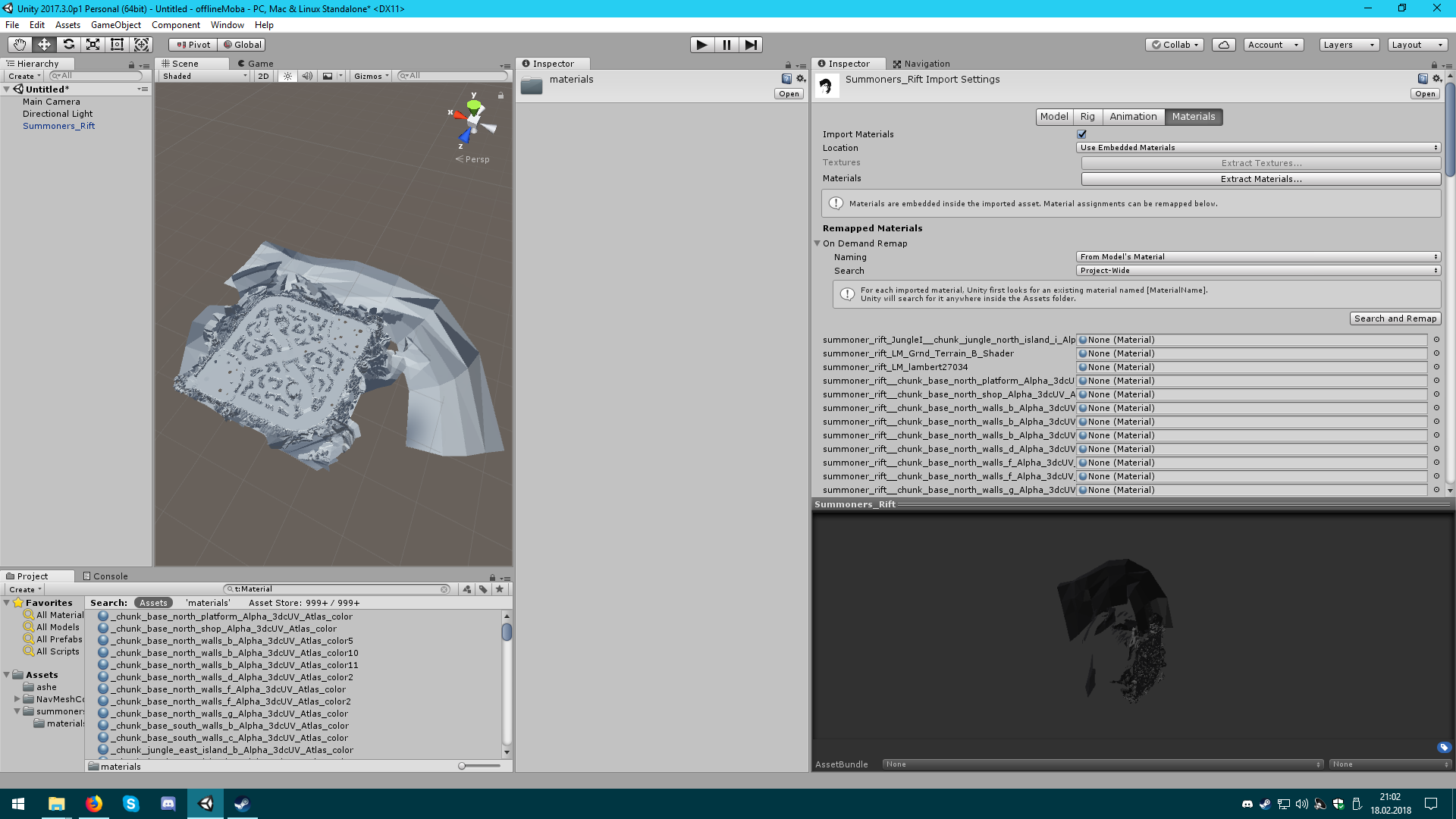The height and width of the screenshot is (819, 1456).
Task: Pick material for summoner_rift_LM_lambert27034
Action: (x=1436, y=367)
